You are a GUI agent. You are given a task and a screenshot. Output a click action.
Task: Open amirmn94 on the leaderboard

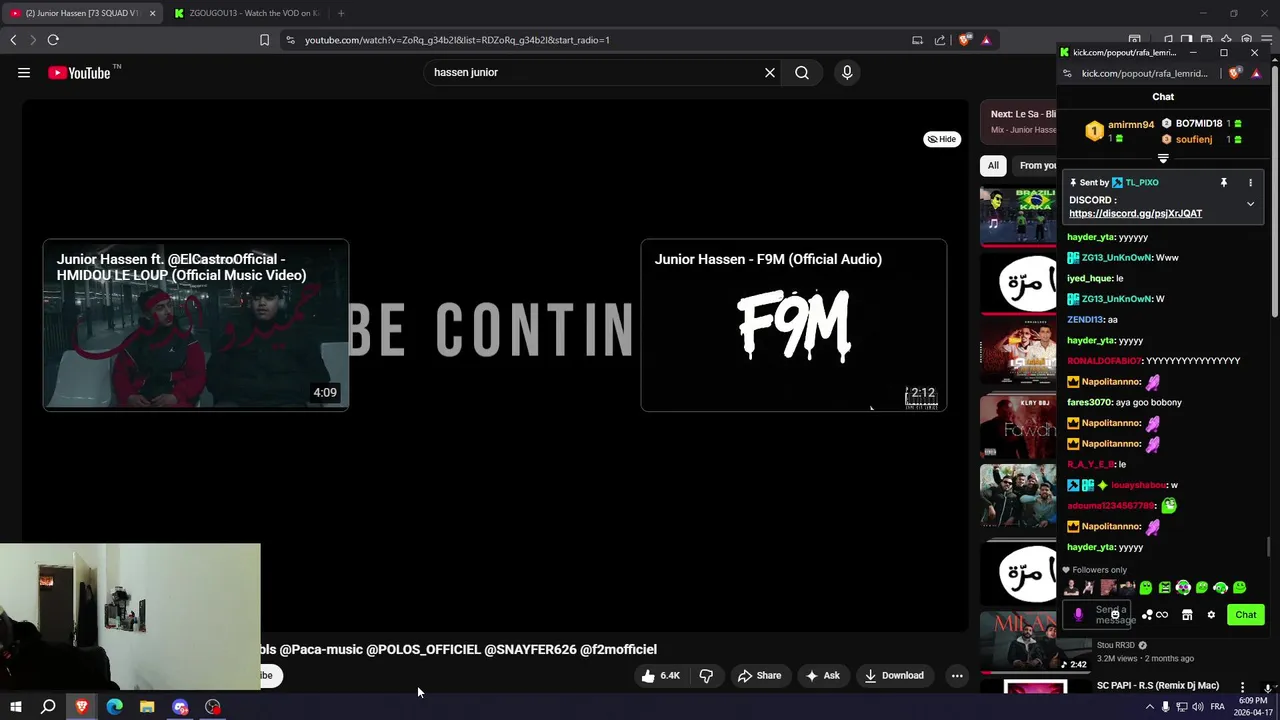[x=1131, y=125]
